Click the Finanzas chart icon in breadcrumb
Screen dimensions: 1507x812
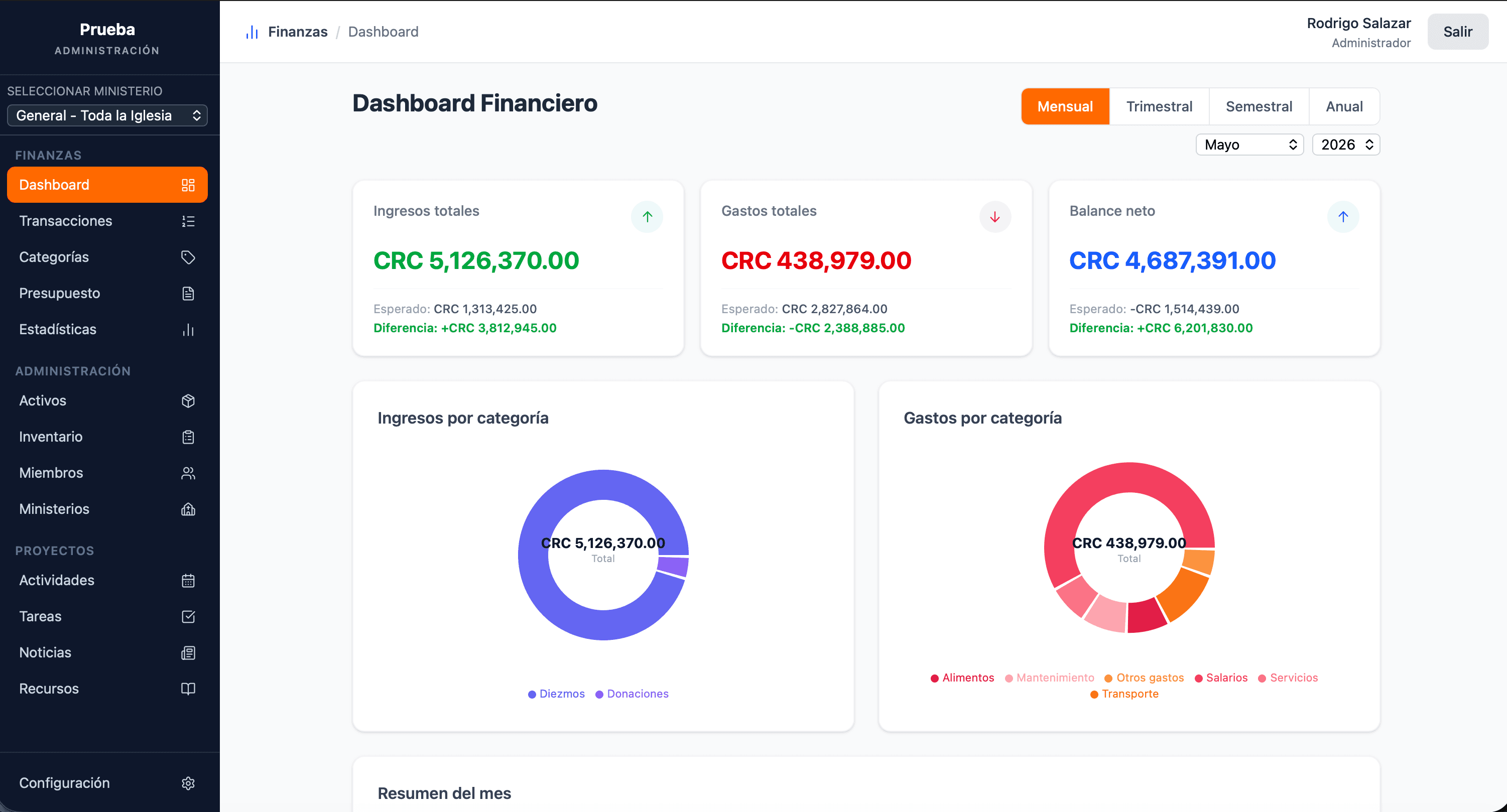252,32
